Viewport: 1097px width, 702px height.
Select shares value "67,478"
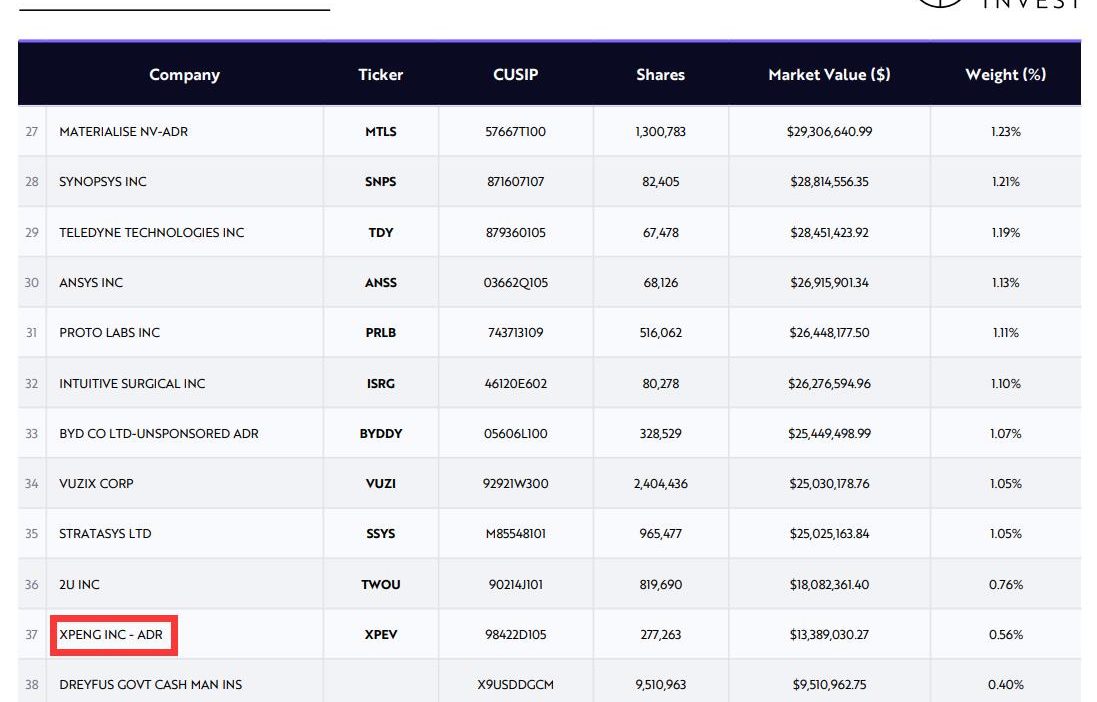tap(660, 232)
